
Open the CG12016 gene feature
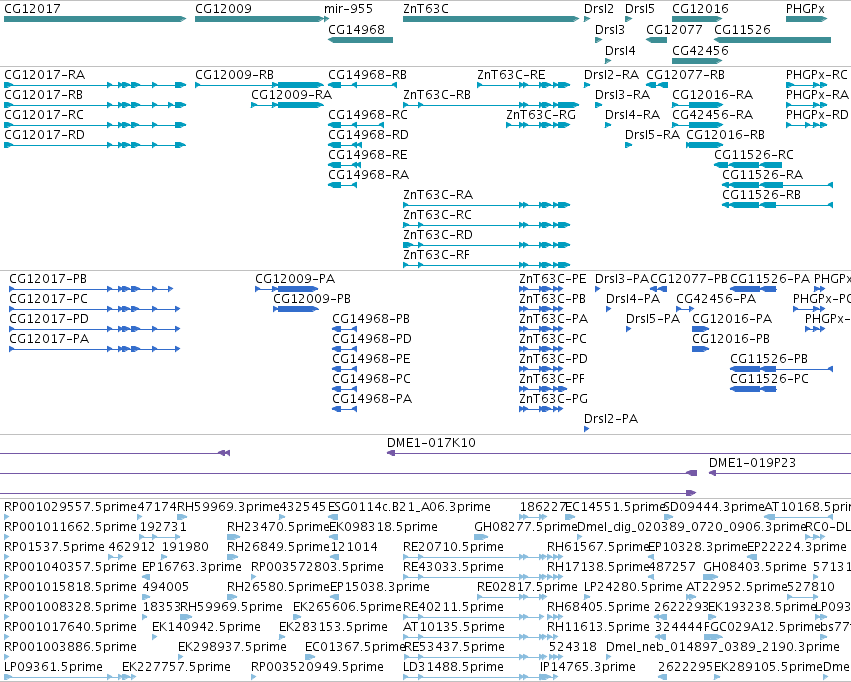[x=697, y=19]
